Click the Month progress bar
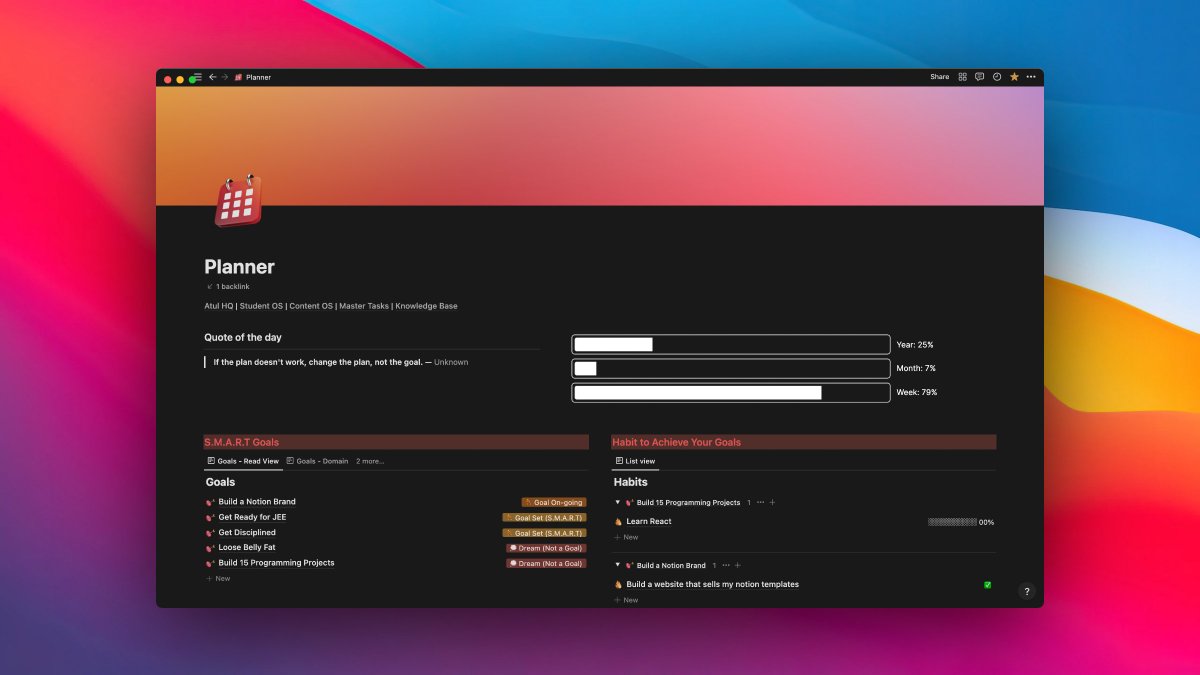1200x675 pixels. point(730,368)
